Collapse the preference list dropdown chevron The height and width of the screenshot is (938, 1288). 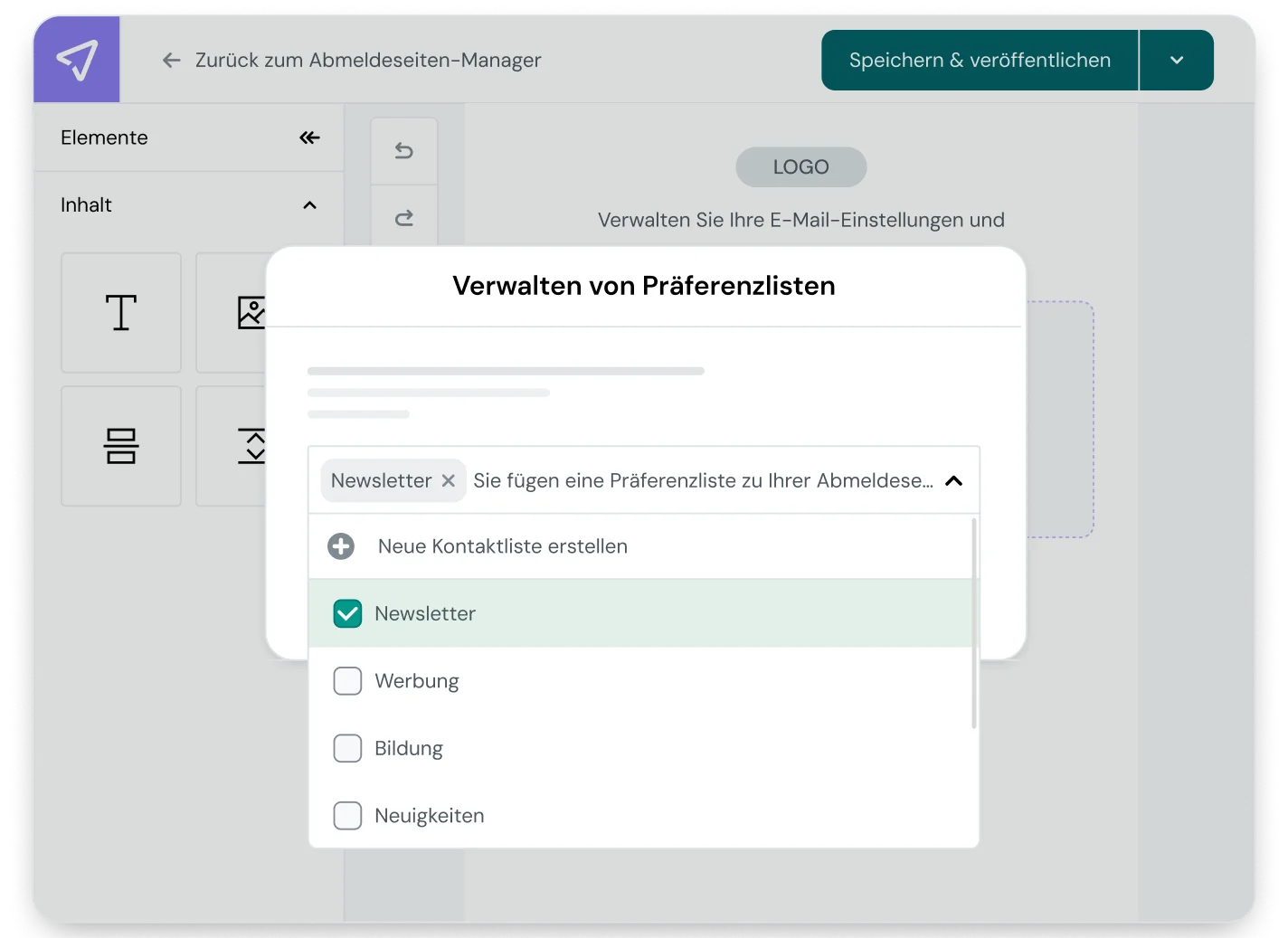953,480
